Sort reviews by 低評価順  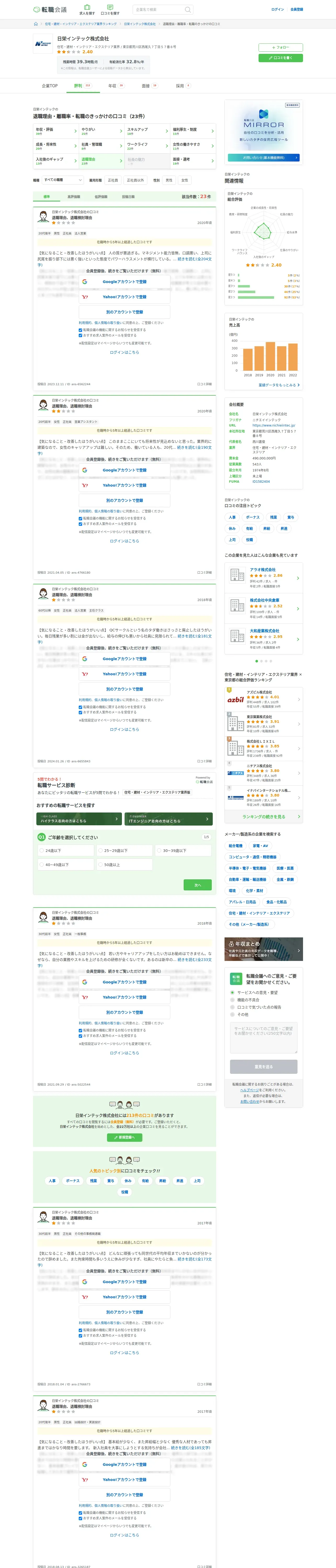pyautogui.click(x=101, y=197)
